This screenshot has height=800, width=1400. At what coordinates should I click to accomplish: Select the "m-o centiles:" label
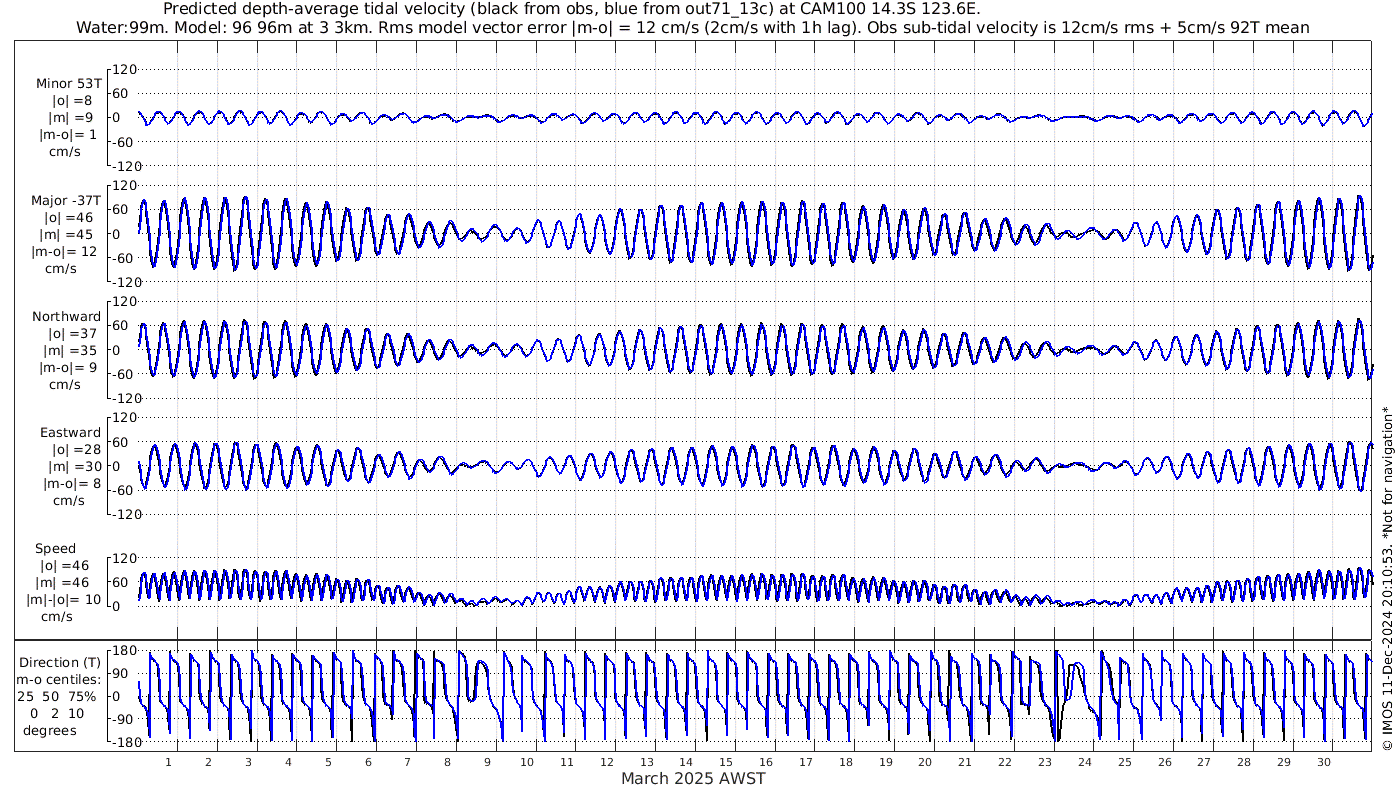[x=61, y=679]
